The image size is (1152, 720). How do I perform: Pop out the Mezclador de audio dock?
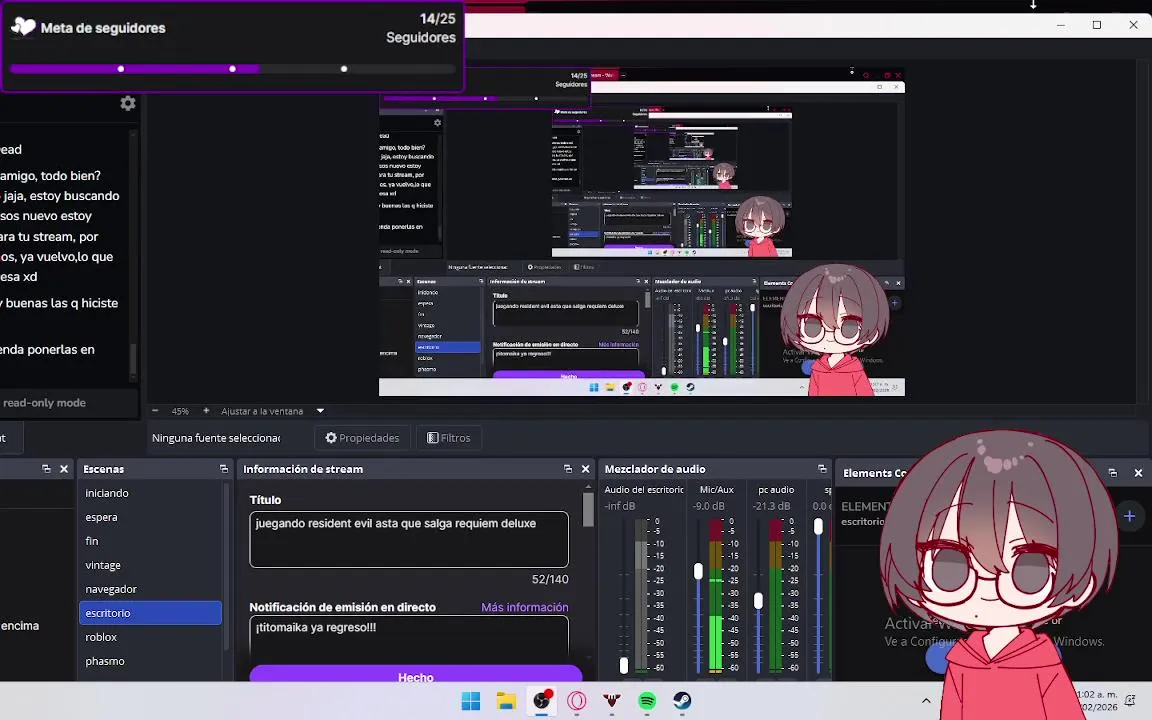[x=821, y=469]
